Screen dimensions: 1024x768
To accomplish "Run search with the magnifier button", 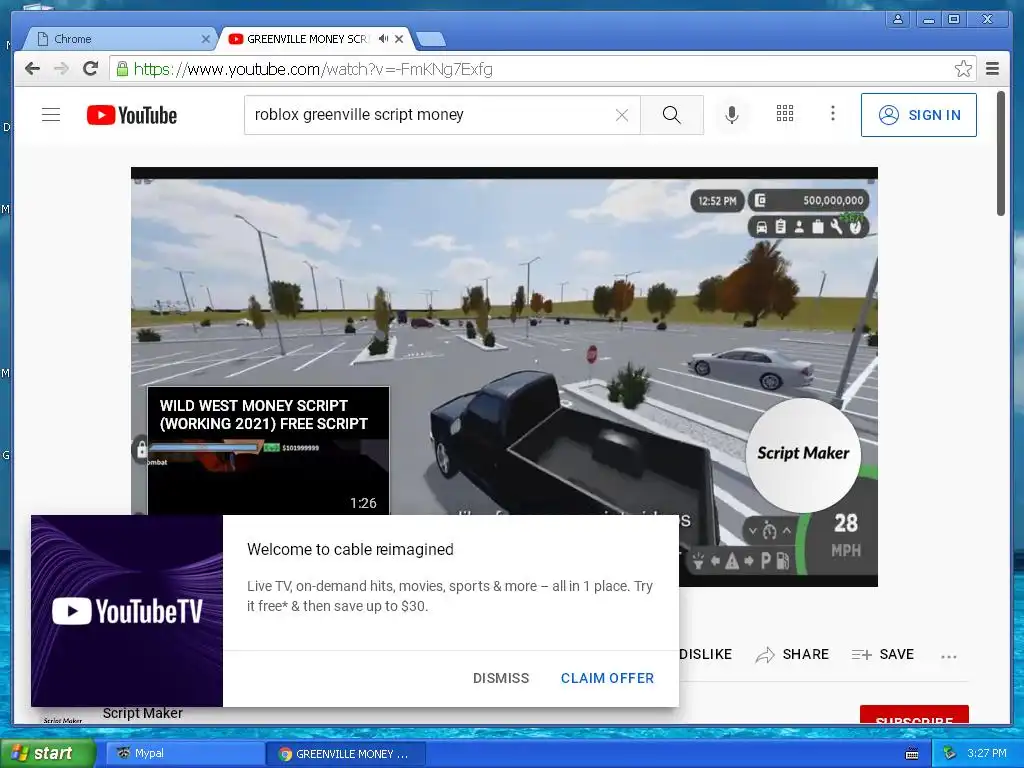I will [x=671, y=115].
